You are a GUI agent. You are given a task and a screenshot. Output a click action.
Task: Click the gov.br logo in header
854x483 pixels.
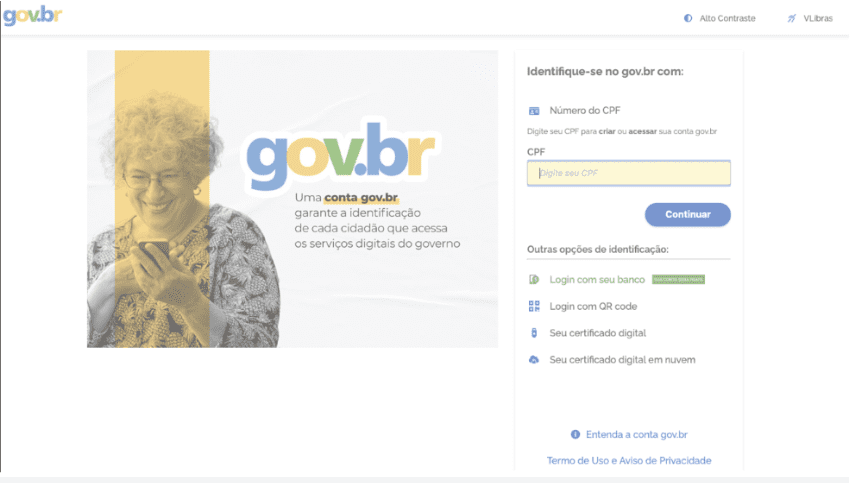tap(32, 15)
